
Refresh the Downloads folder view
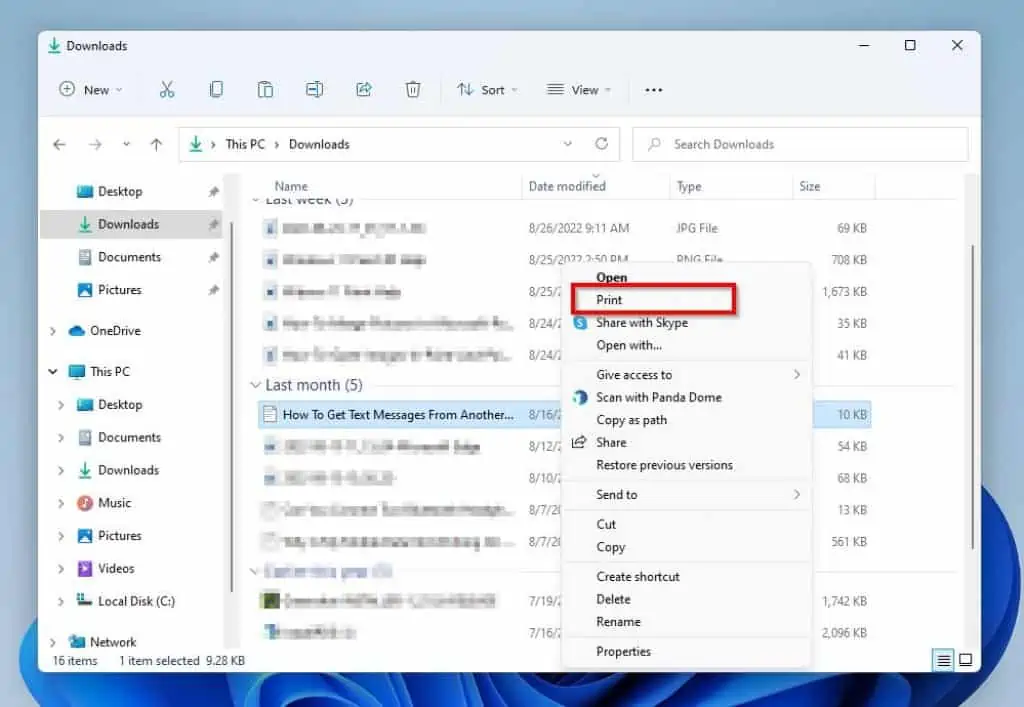[601, 144]
